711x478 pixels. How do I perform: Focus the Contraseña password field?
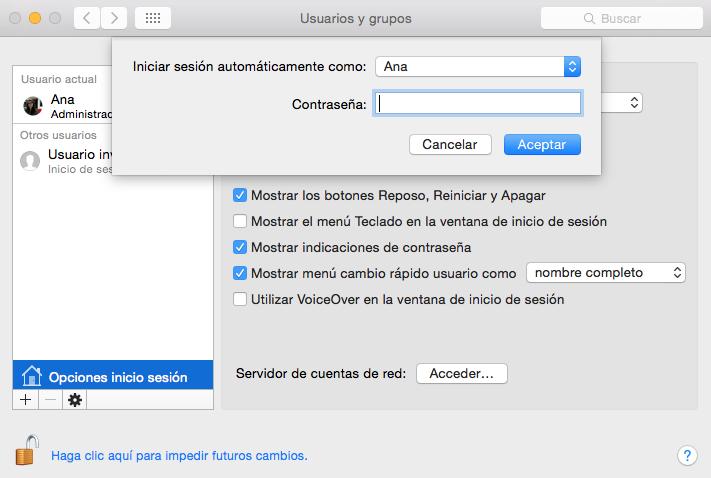477,103
